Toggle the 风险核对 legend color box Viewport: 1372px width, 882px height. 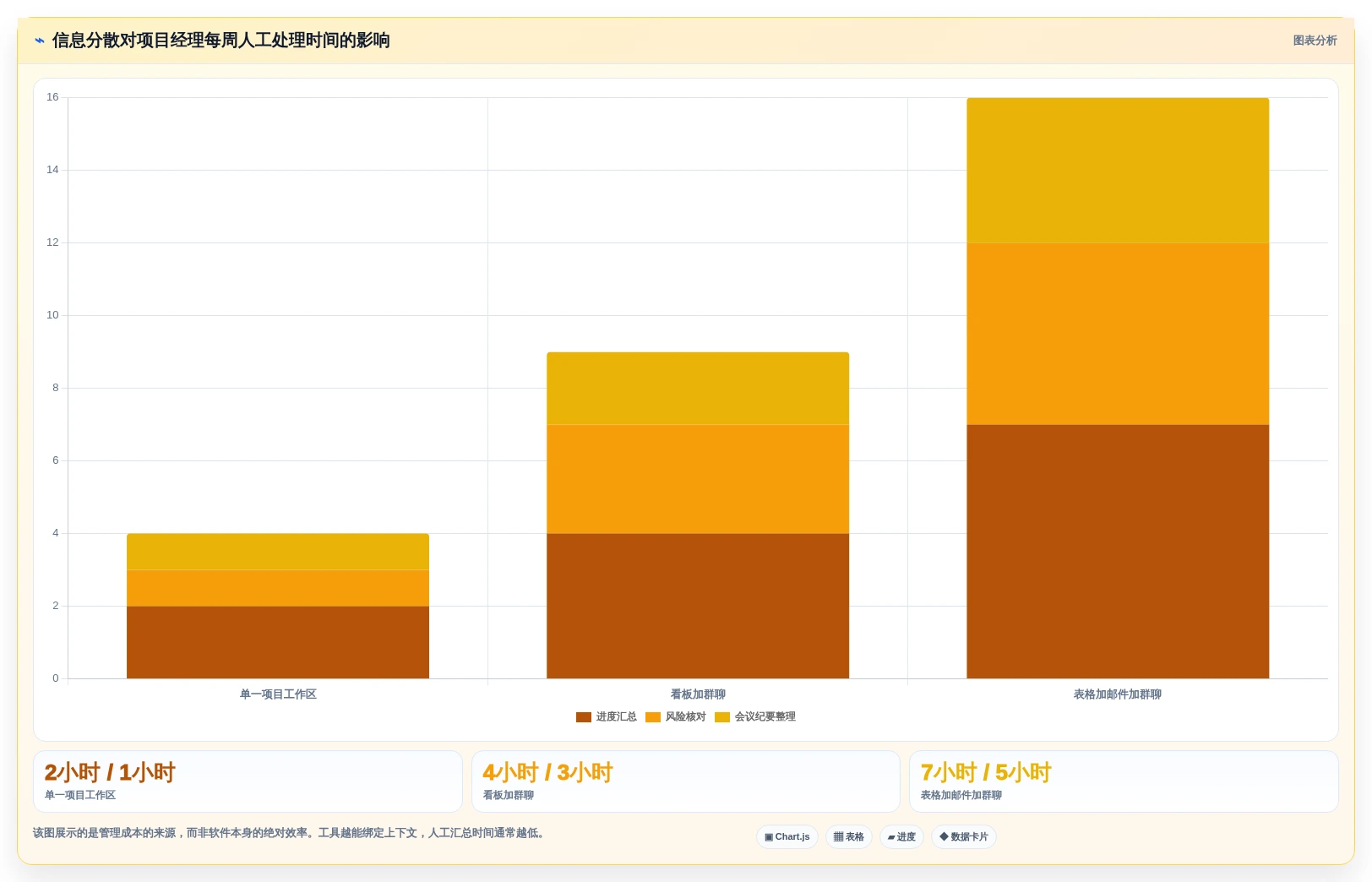(x=652, y=717)
